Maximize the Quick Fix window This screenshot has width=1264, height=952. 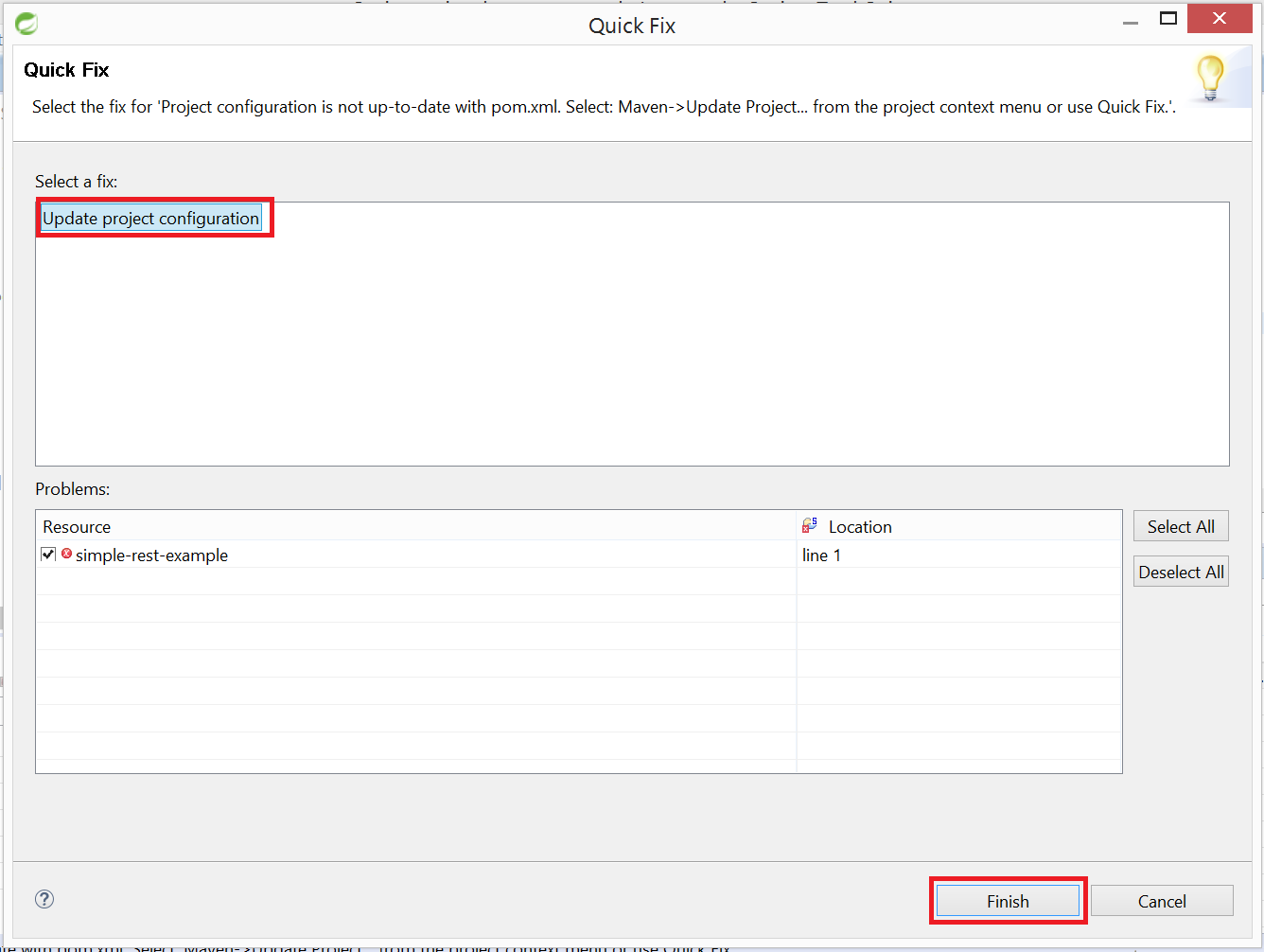pyautogui.click(x=1168, y=19)
